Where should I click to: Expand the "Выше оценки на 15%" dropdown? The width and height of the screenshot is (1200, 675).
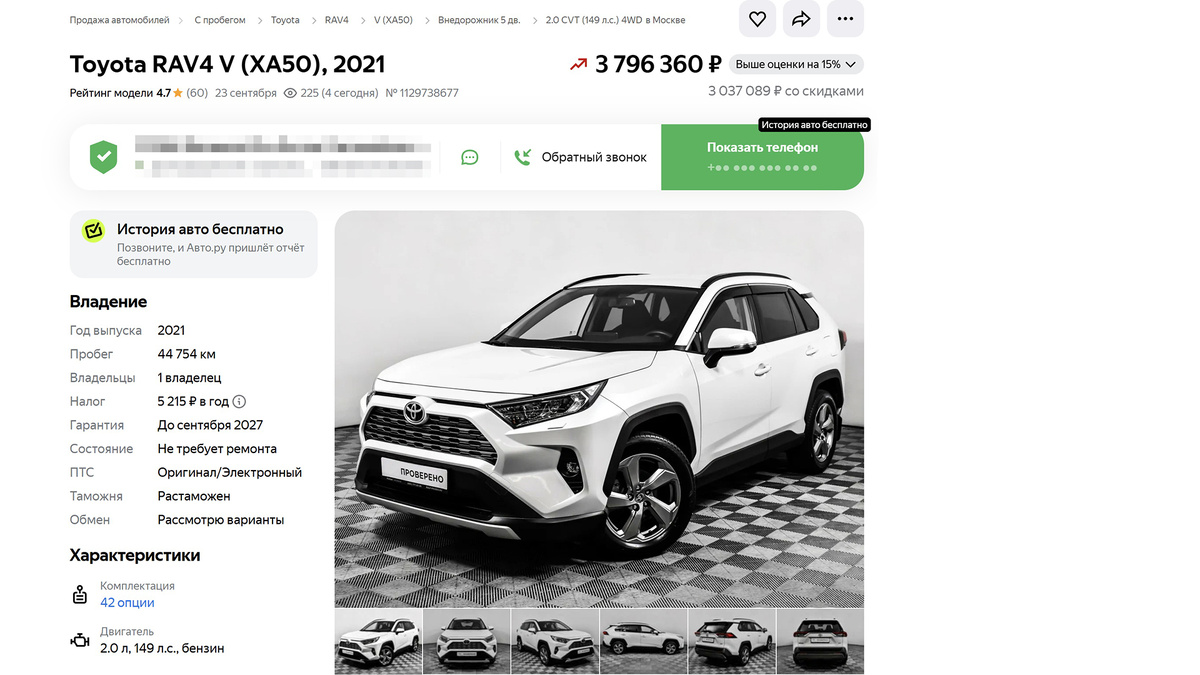coord(796,65)
